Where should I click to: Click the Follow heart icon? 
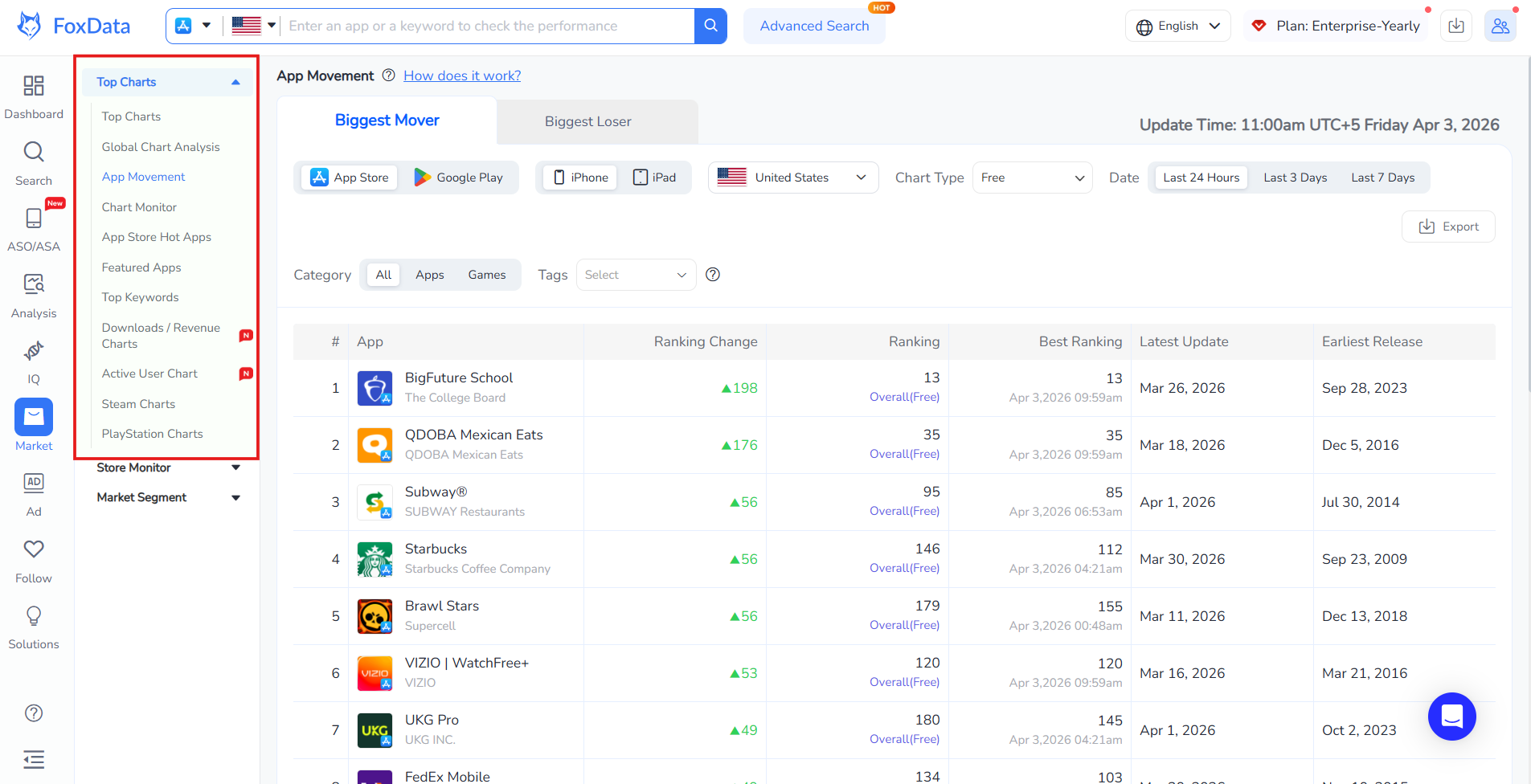tap(34, 560)
